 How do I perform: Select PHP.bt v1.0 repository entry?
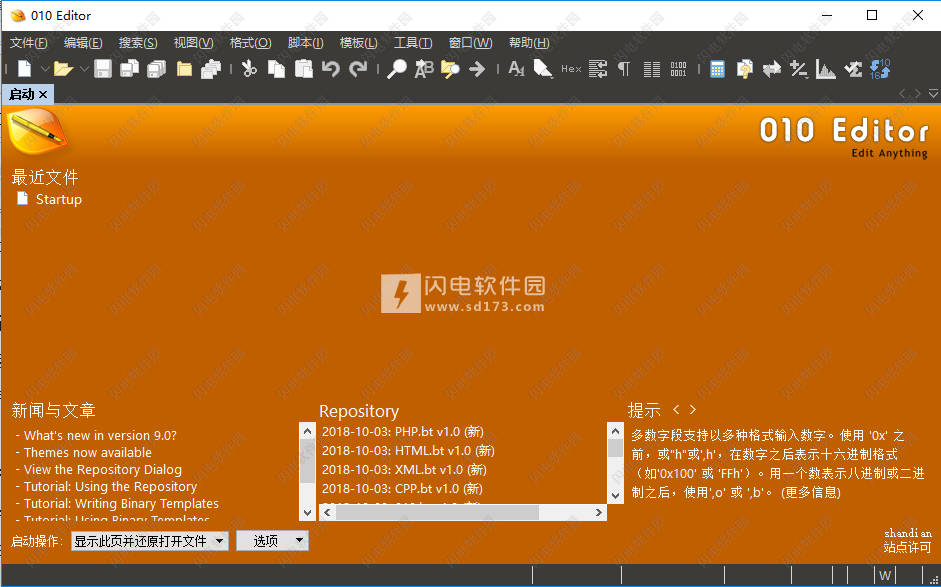[x=403, y=432]
